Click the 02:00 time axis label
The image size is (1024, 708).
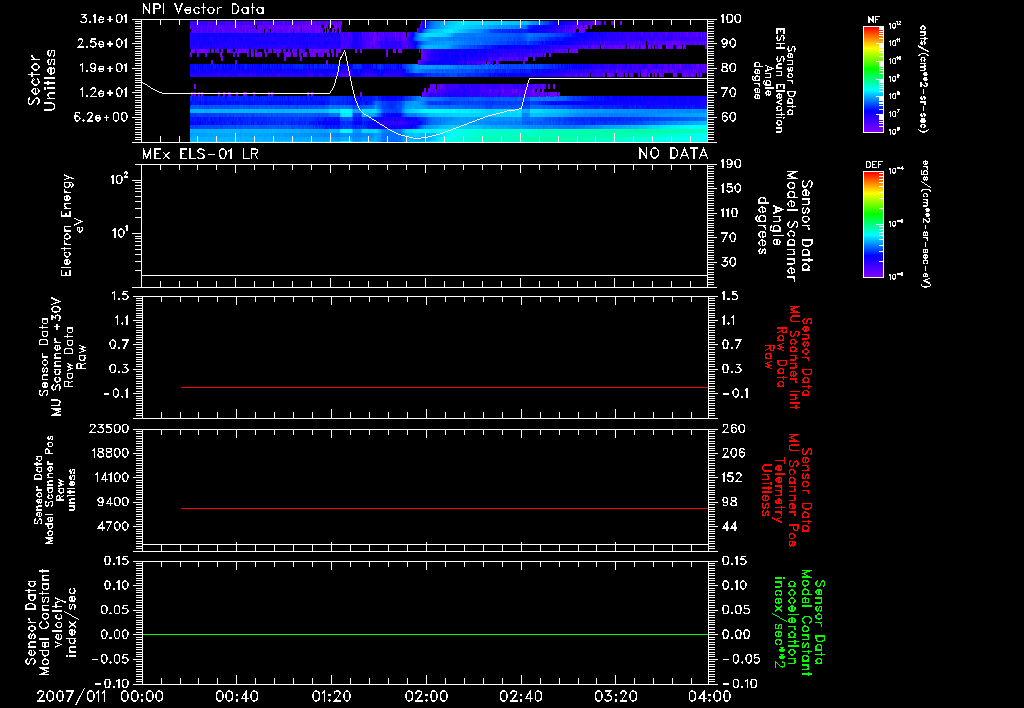pyautogui.click(x=426, y=696)
